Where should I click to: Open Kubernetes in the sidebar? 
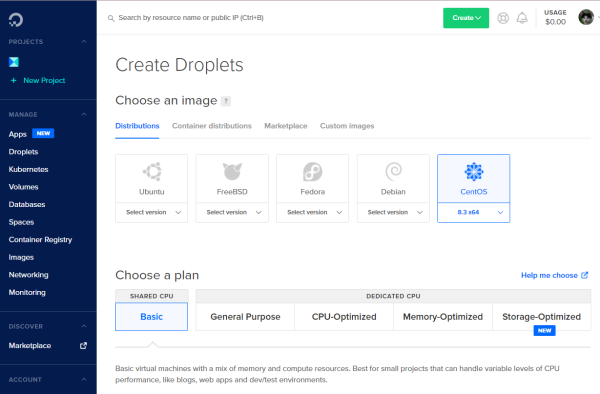point(28,169)
